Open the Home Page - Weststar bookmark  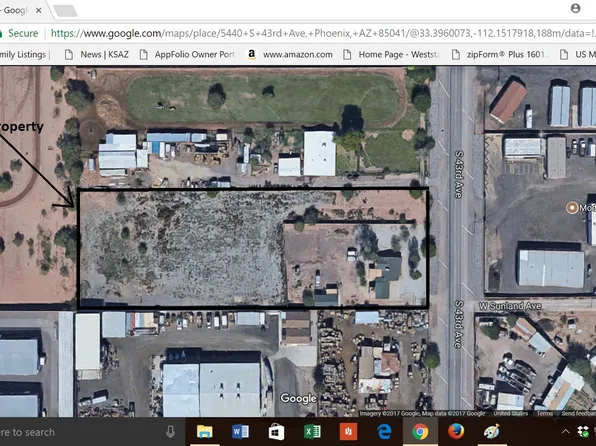tap(391, 55)
